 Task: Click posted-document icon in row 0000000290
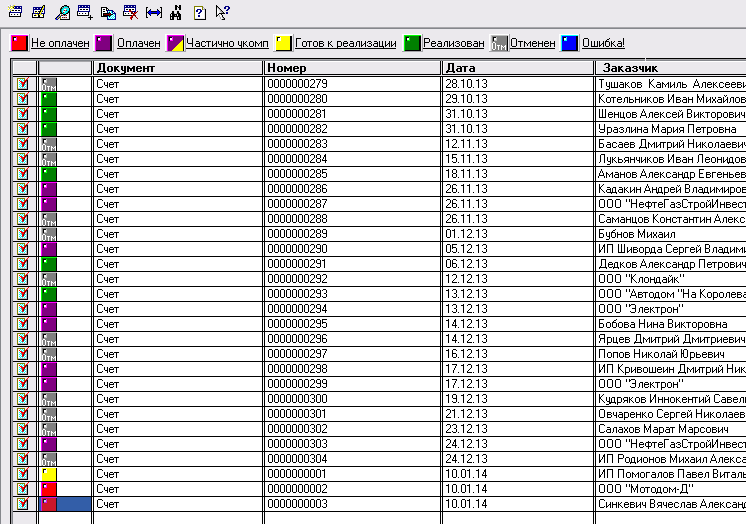point(23,249)
